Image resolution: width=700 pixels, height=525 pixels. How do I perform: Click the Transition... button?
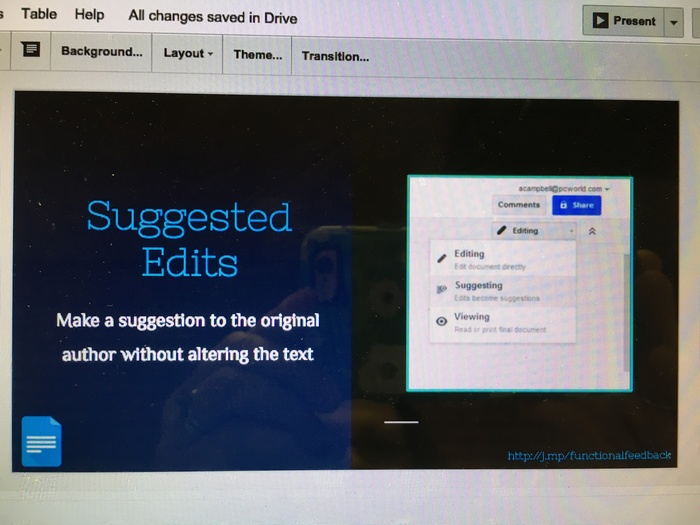tap(335, 56)
